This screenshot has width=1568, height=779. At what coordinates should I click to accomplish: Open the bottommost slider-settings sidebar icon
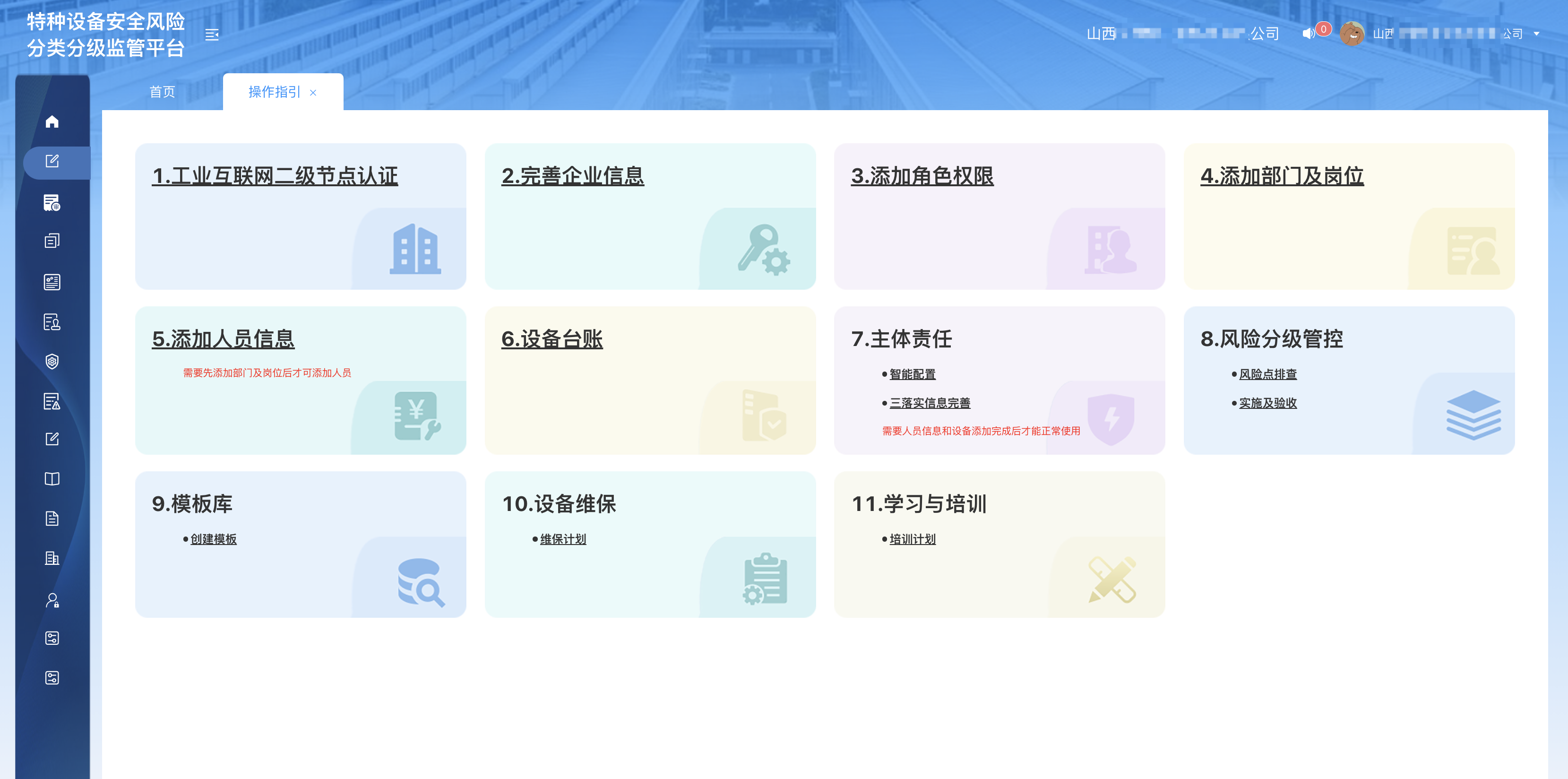52,678
